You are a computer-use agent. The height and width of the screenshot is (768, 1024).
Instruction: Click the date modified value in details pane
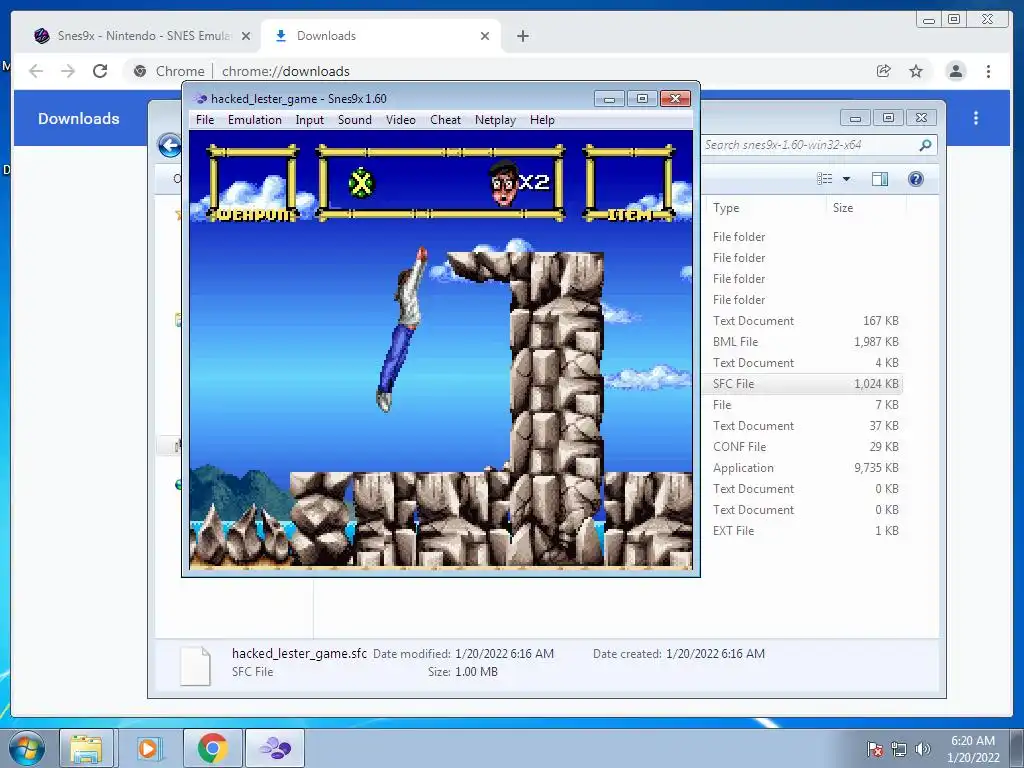(504, 653)
